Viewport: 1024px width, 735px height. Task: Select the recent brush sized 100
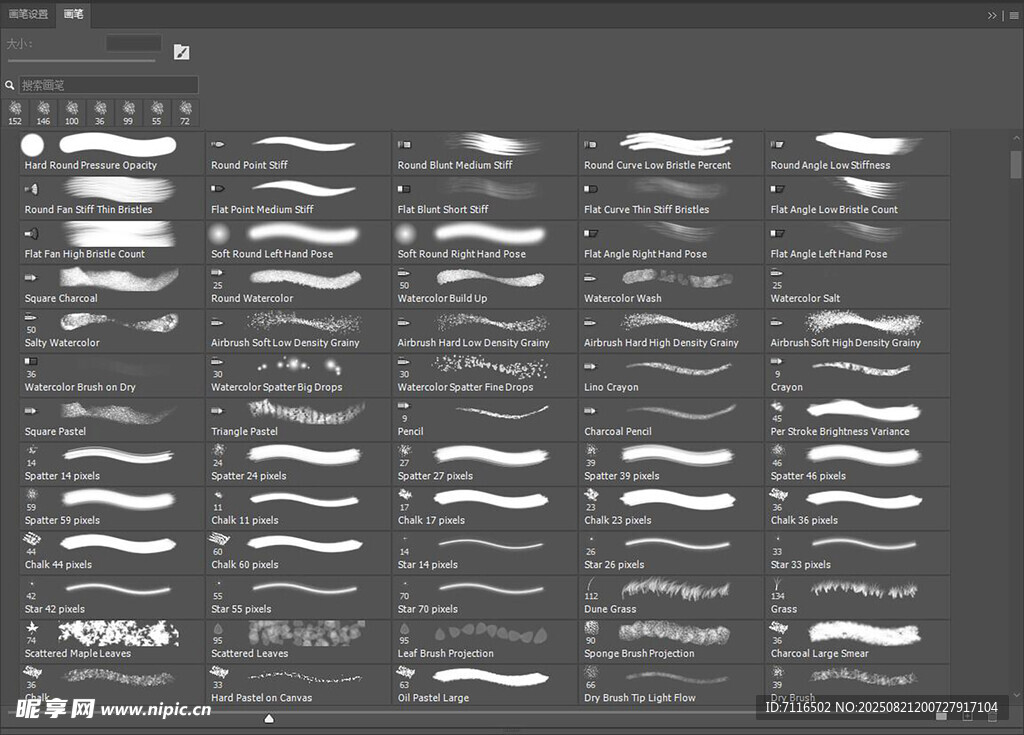point(72,112)
